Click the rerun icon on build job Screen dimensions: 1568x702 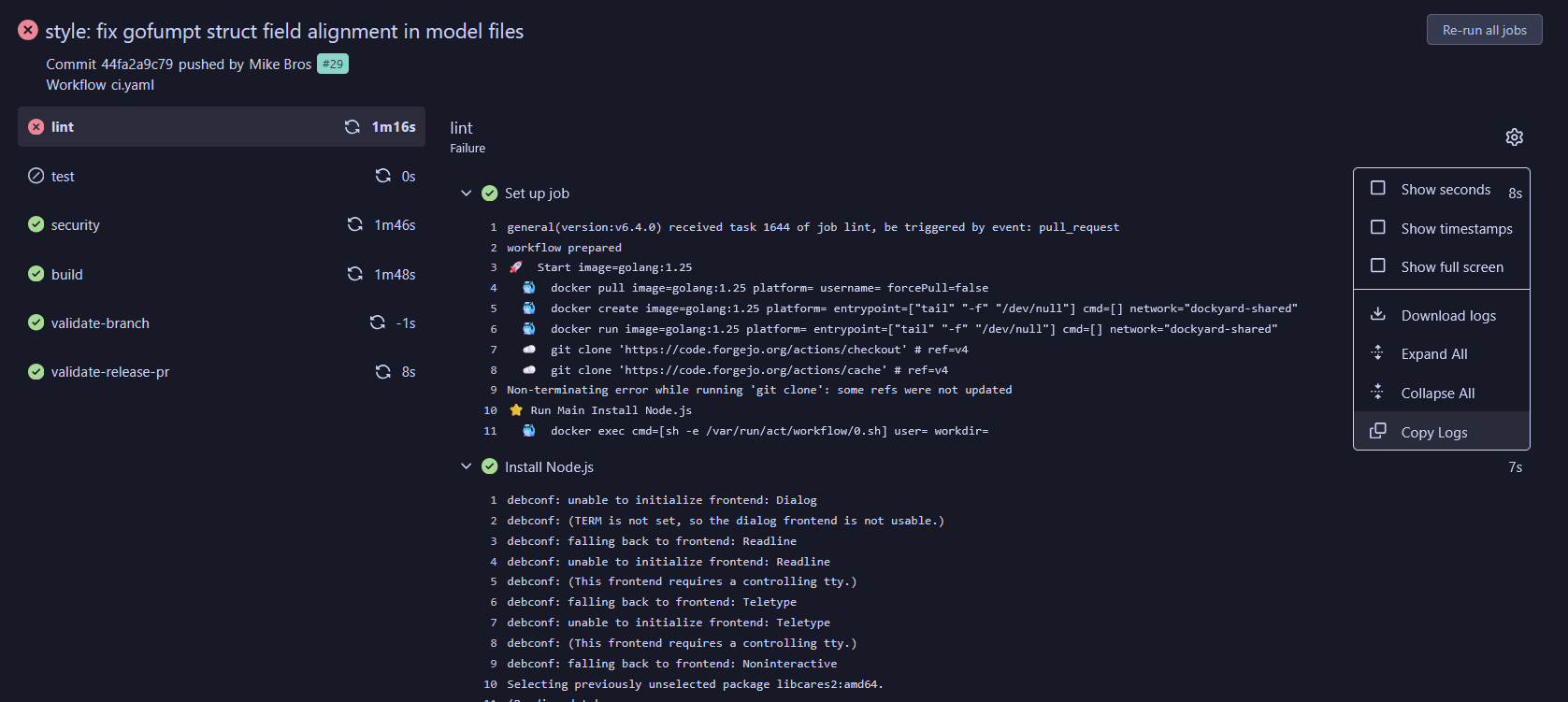pyautogui.click(x=355, y=274)
